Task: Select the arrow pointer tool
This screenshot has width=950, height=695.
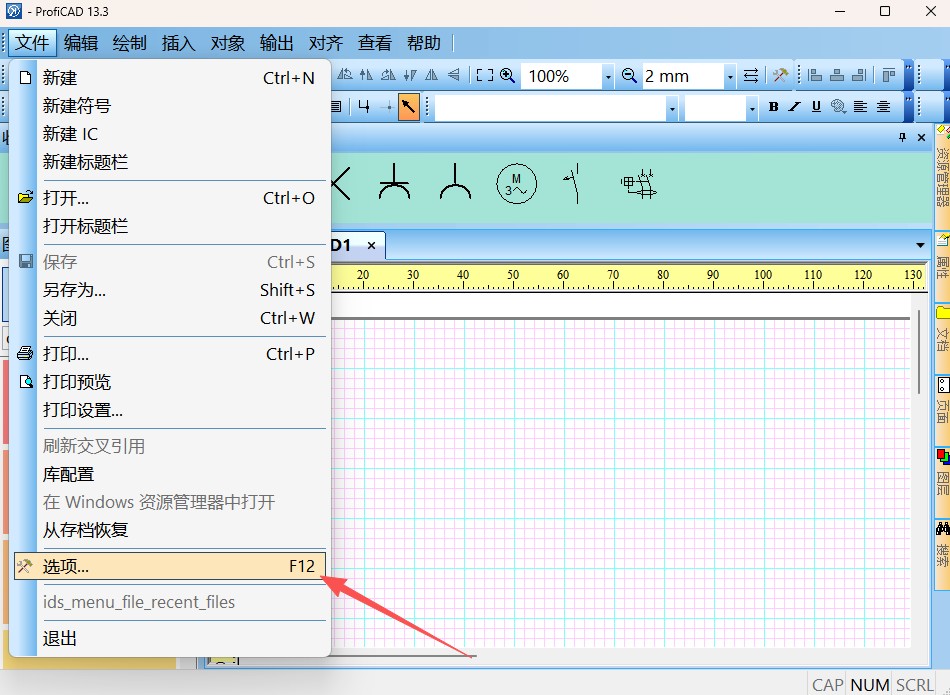Action: point(409,107)
